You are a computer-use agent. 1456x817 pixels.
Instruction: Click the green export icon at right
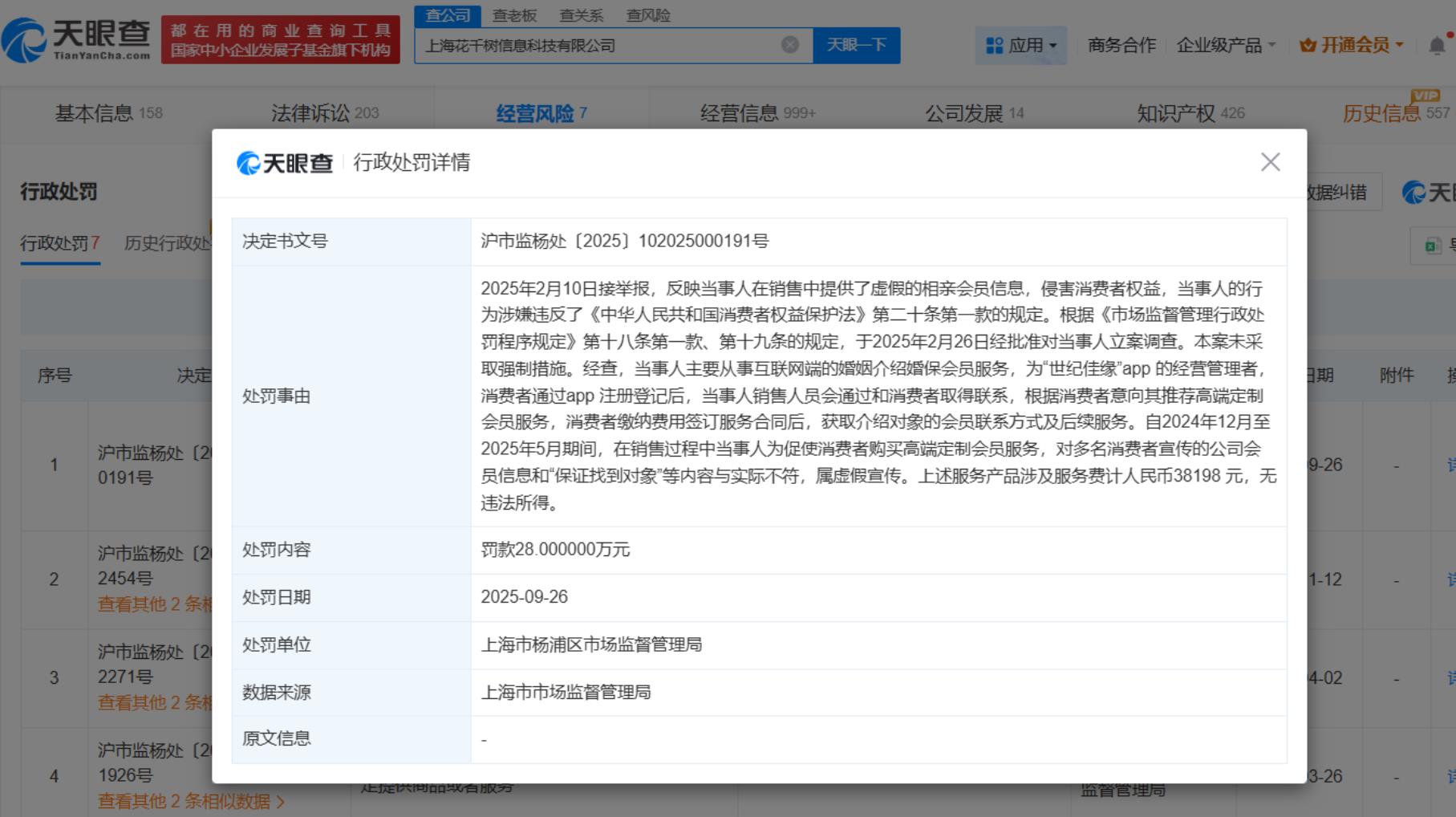(x=1432, y=246)
